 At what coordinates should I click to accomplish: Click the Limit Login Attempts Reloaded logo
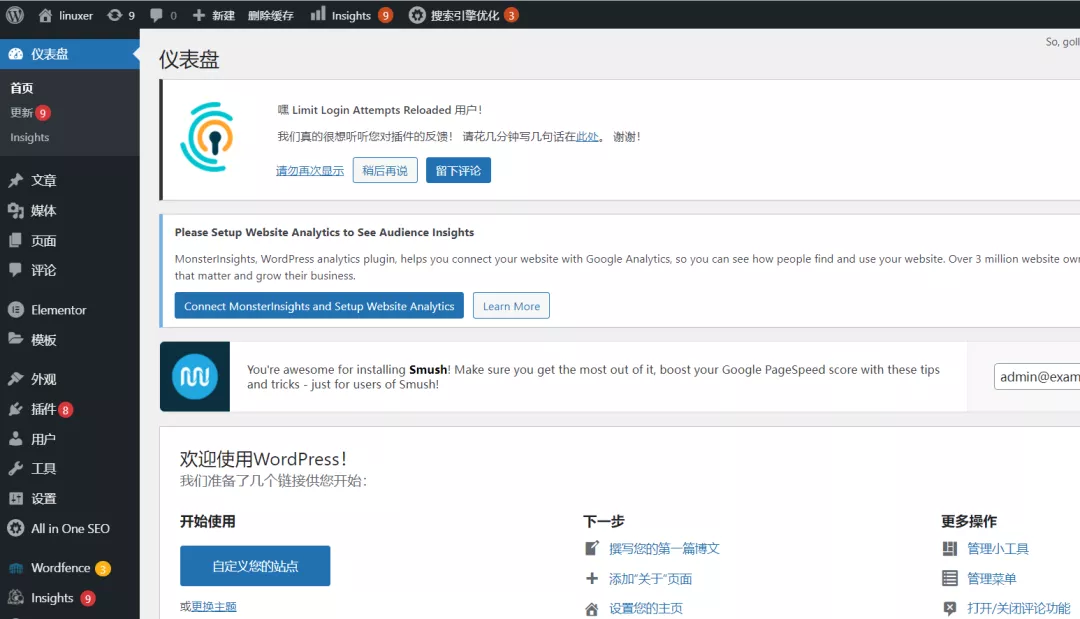(x=207, y=137)
